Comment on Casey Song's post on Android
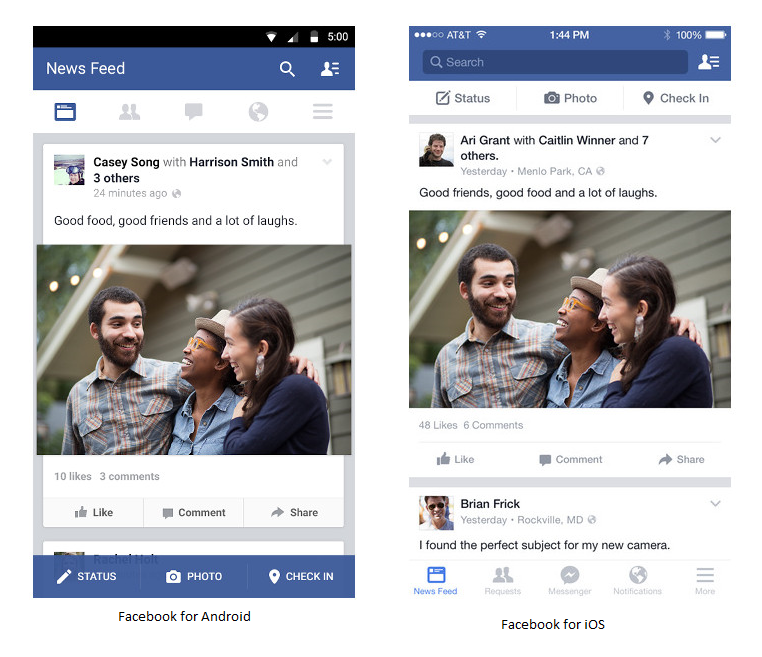The image size is (762, 657). pos(194,513)
